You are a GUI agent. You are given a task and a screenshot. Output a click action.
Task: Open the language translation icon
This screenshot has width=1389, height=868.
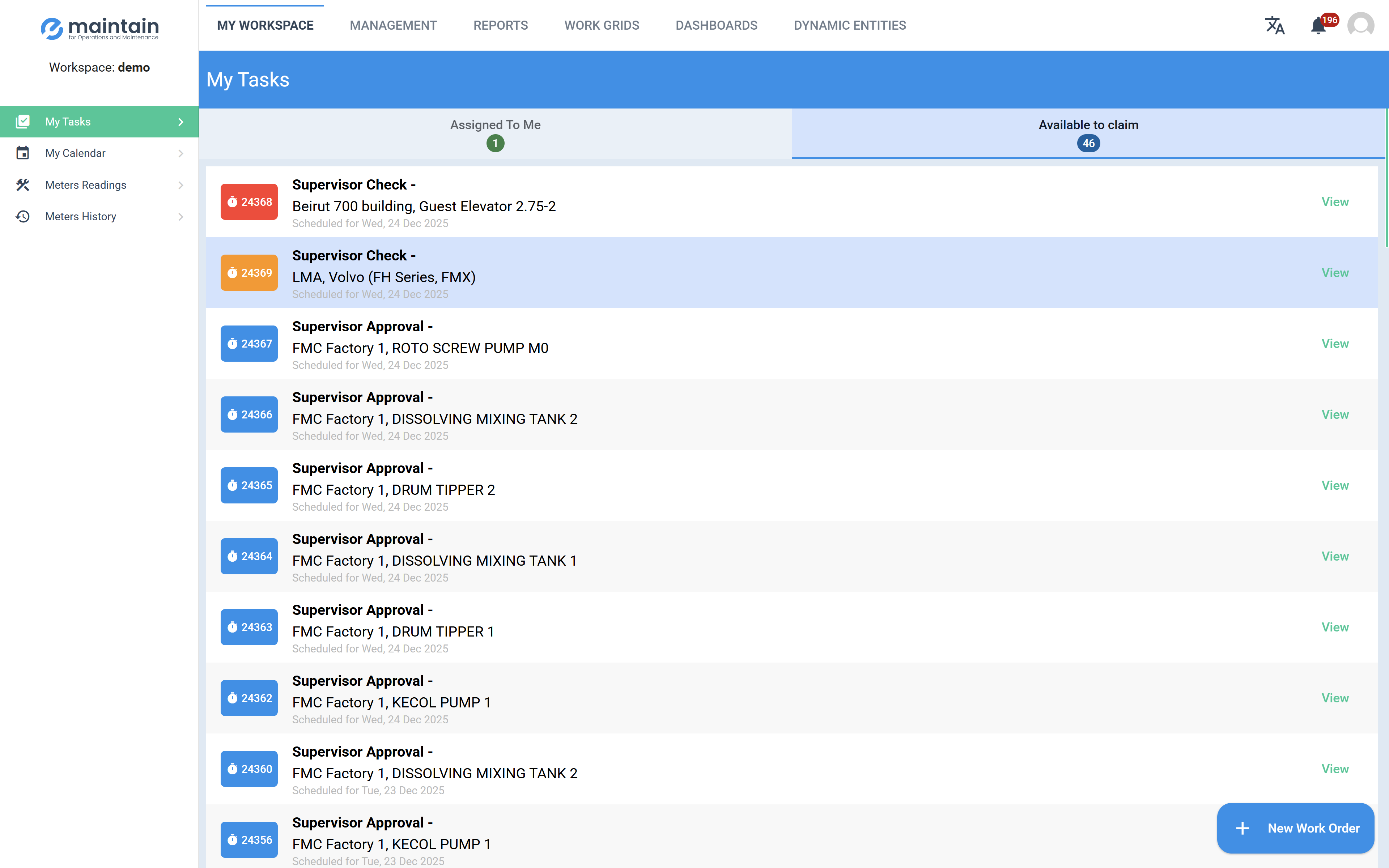click(x=1275, y=25)
